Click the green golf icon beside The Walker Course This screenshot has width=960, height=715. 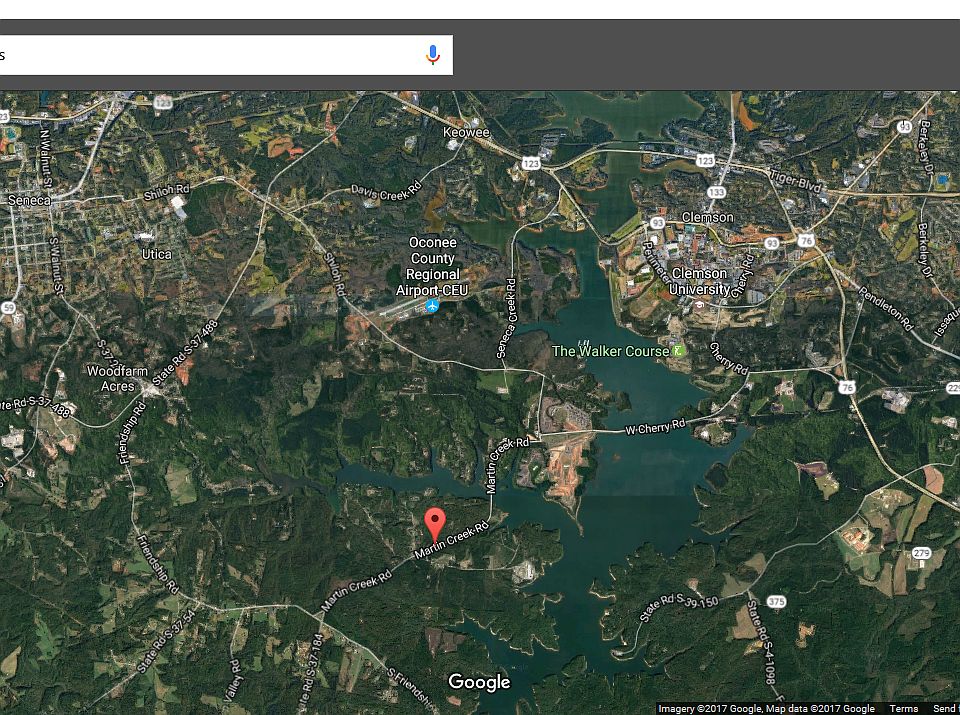[678, 351]
